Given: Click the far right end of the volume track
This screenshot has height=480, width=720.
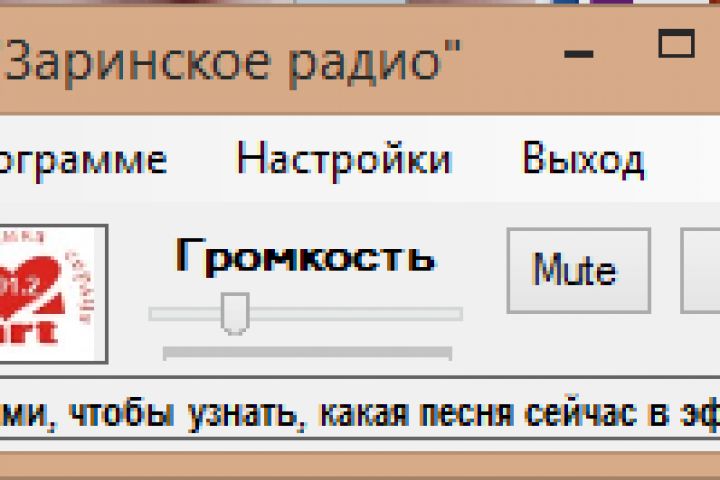Looking at the screenshot, I should [x=459, y=314].
